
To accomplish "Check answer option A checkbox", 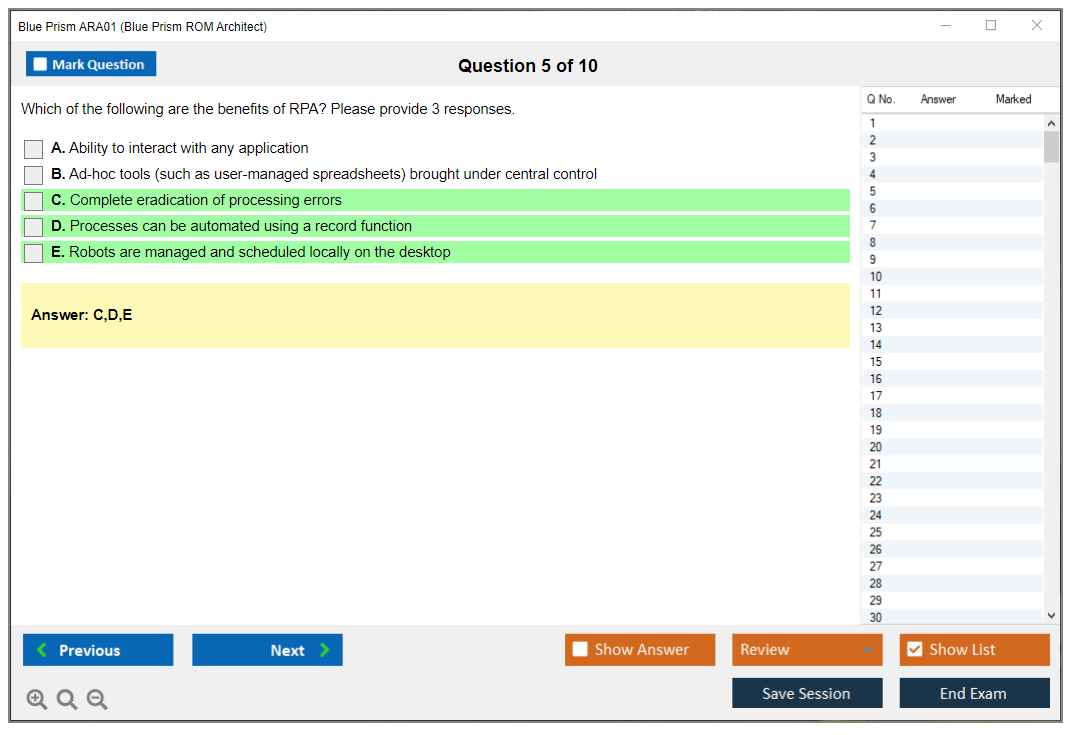I will 34,149.
